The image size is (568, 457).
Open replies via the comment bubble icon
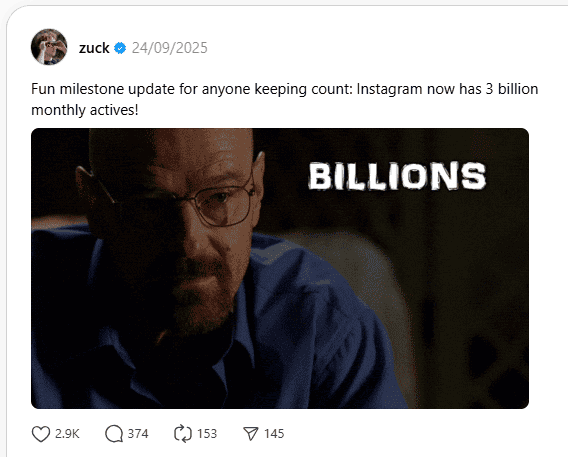[x=114, y=434]
